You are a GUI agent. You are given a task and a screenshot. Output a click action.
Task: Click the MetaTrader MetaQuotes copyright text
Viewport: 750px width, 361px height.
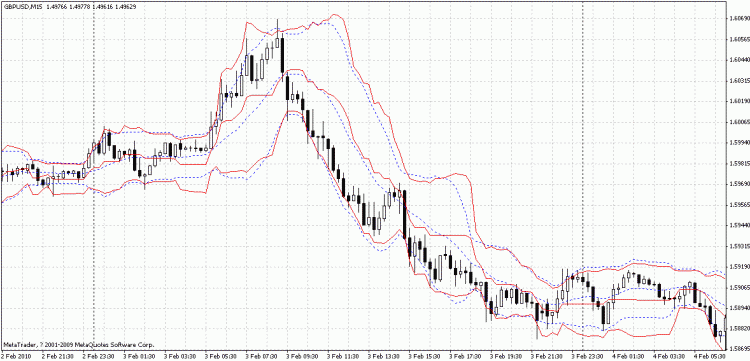[78, 344]
